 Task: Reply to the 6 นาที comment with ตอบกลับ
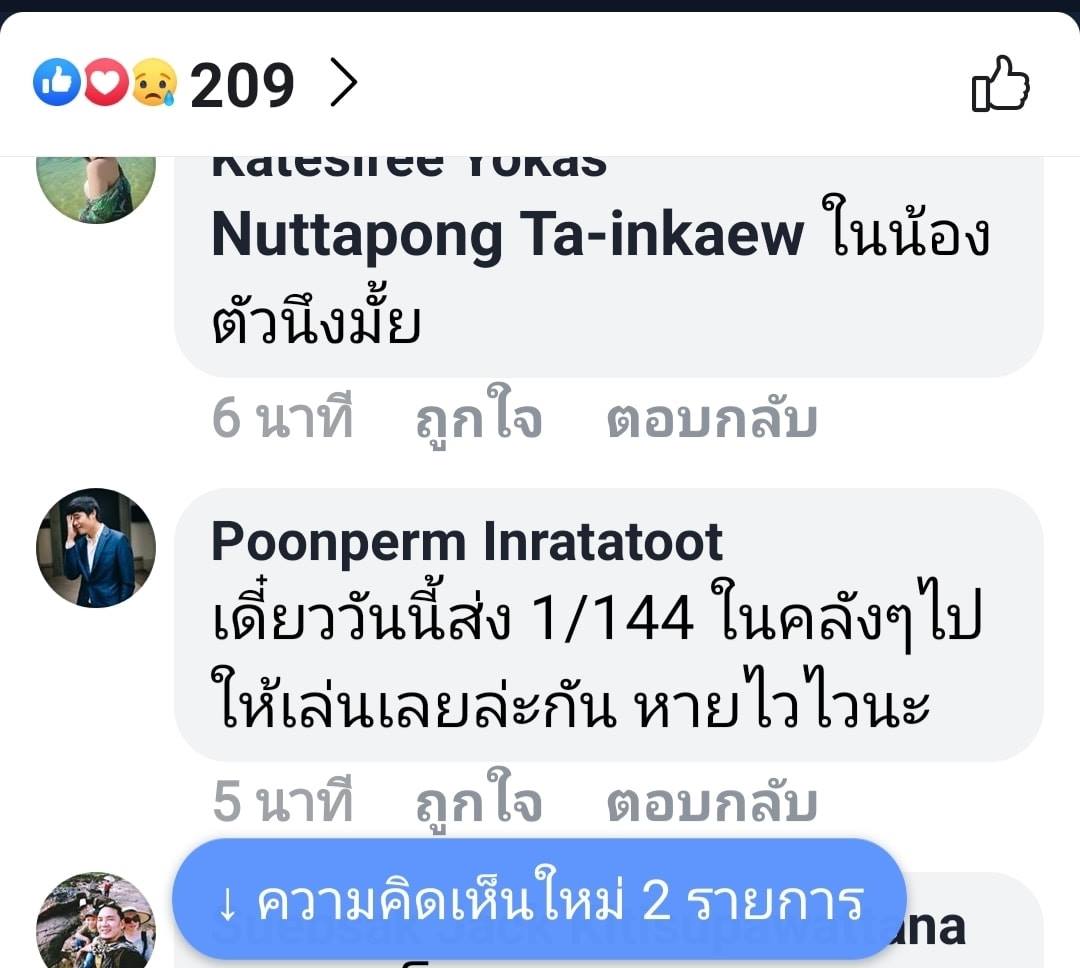click(712, 418)
